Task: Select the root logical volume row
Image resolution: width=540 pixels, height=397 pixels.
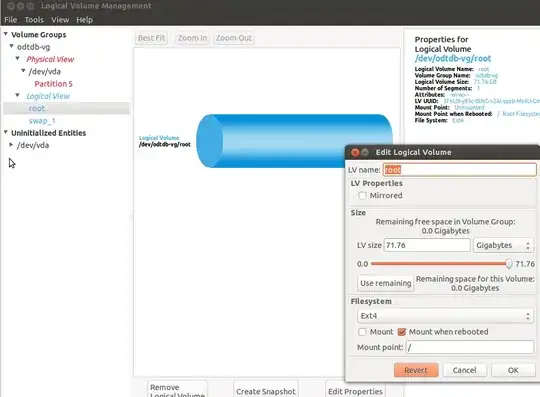Action: pos(66,108)
